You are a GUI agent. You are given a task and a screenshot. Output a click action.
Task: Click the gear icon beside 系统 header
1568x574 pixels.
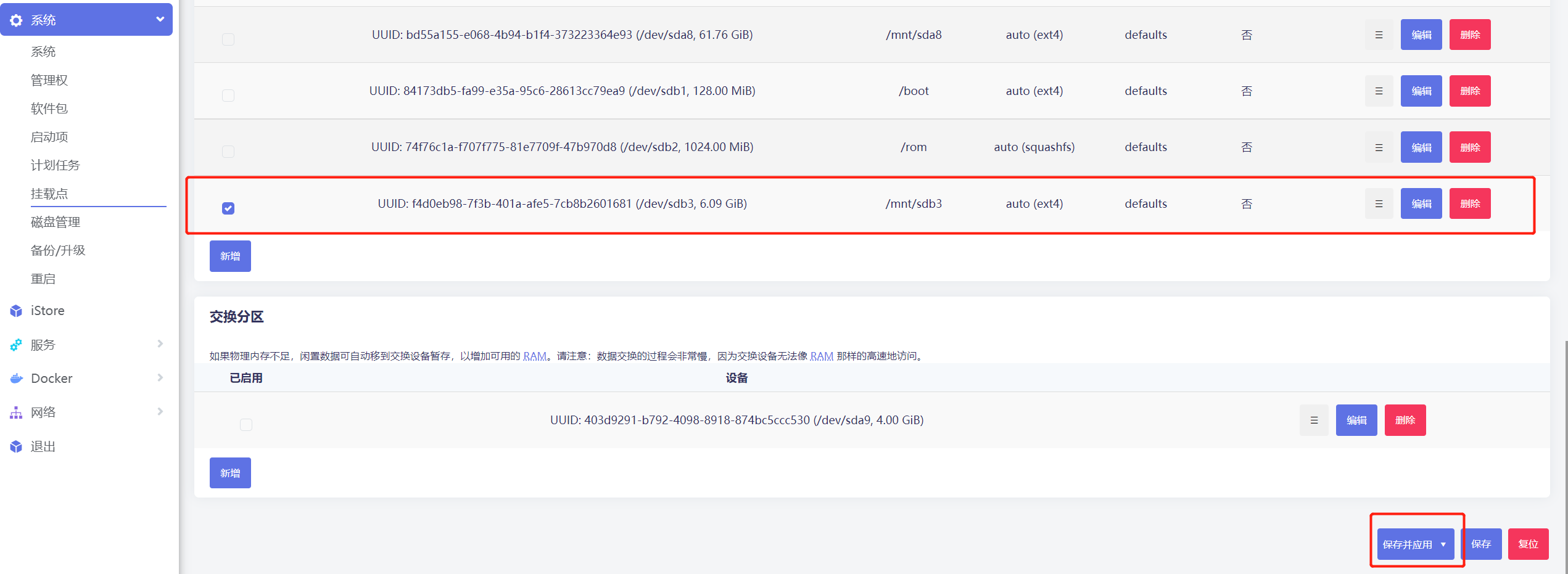16,20
